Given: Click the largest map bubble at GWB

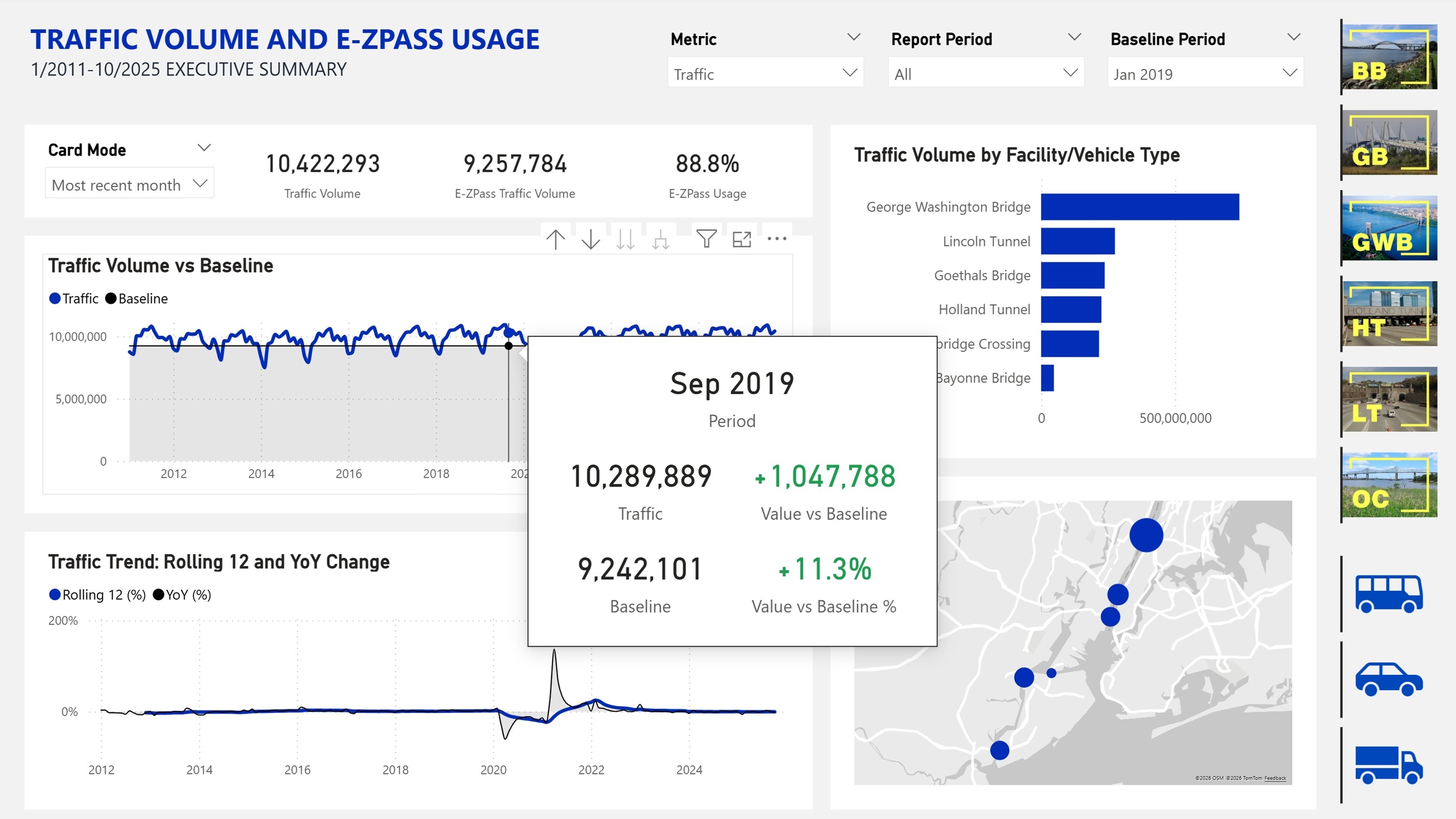Looking at the screenshot, I should [x=1146, y=535].
